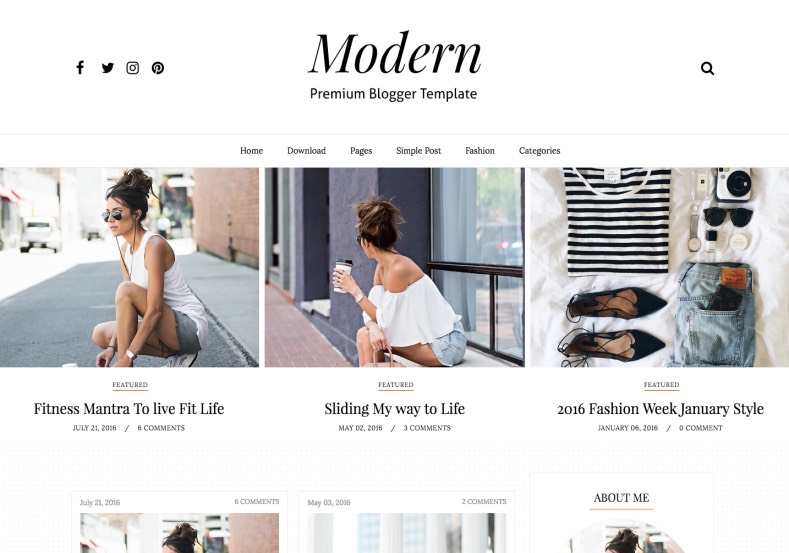
Task: Expand the Pages menu
Action: 361,150
